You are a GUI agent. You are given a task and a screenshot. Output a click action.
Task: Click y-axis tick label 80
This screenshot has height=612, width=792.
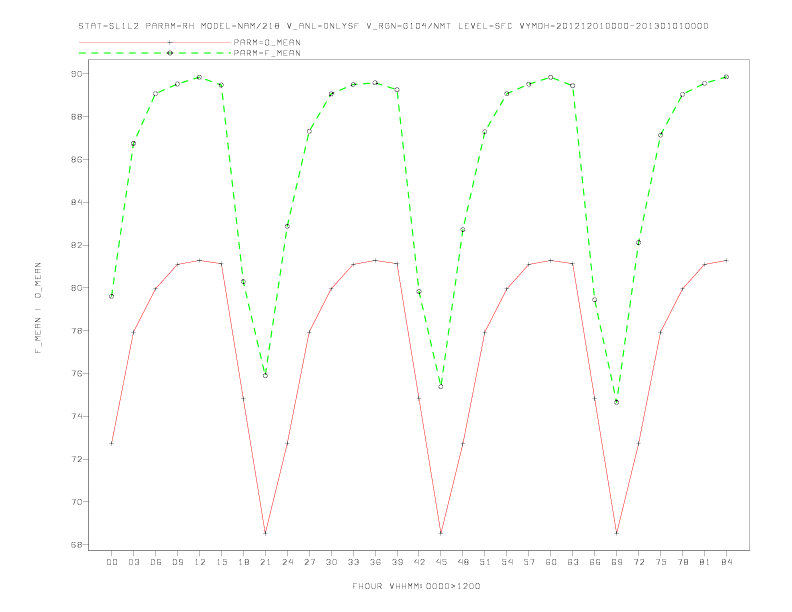coord(76,288)
